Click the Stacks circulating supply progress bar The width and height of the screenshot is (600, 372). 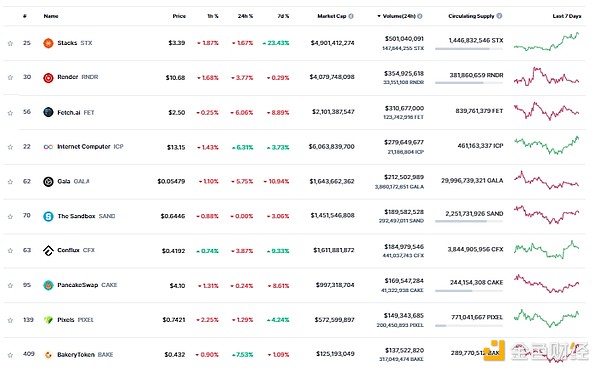[x=469, y=49]
